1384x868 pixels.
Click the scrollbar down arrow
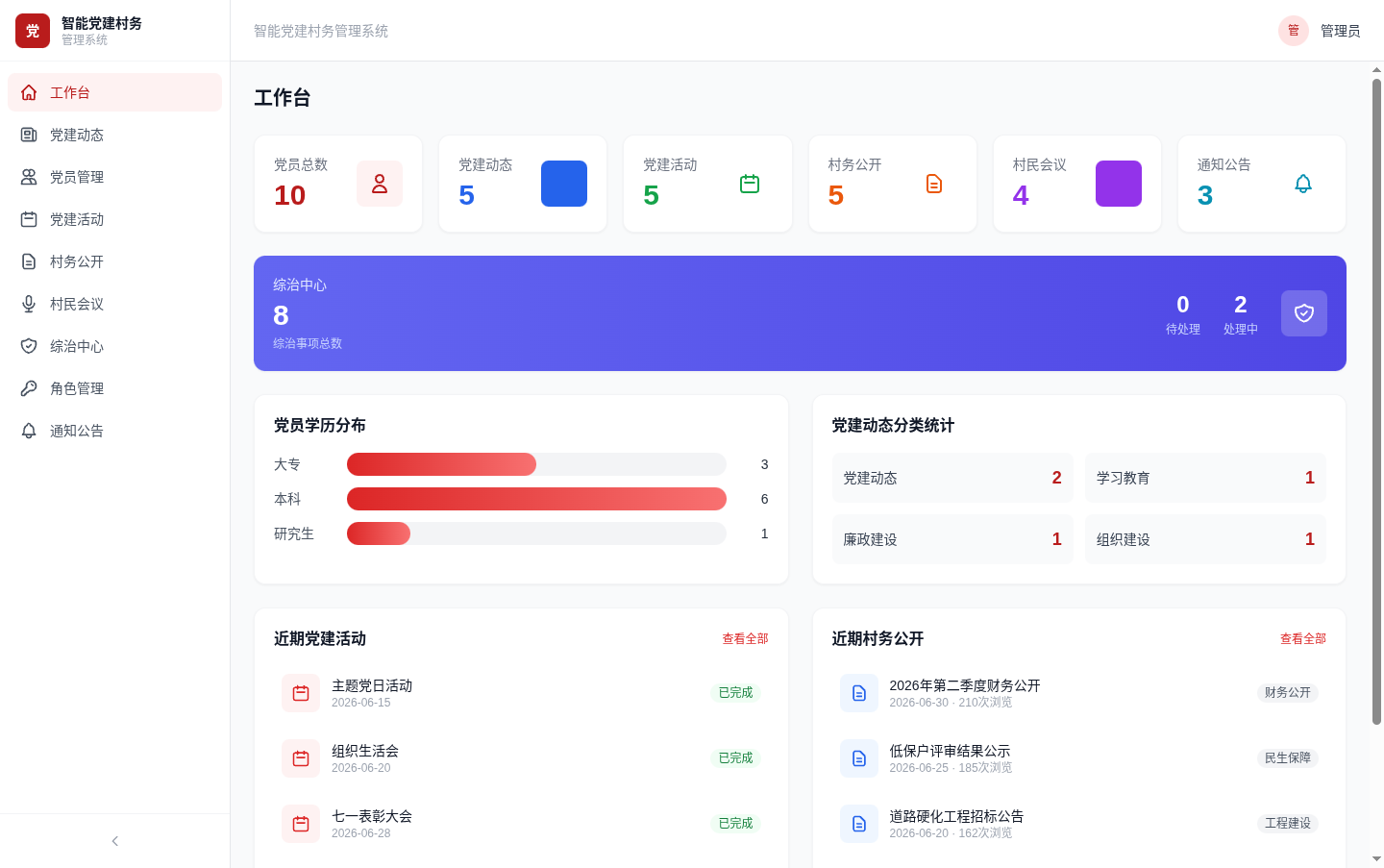click(x=1376, y=858)
